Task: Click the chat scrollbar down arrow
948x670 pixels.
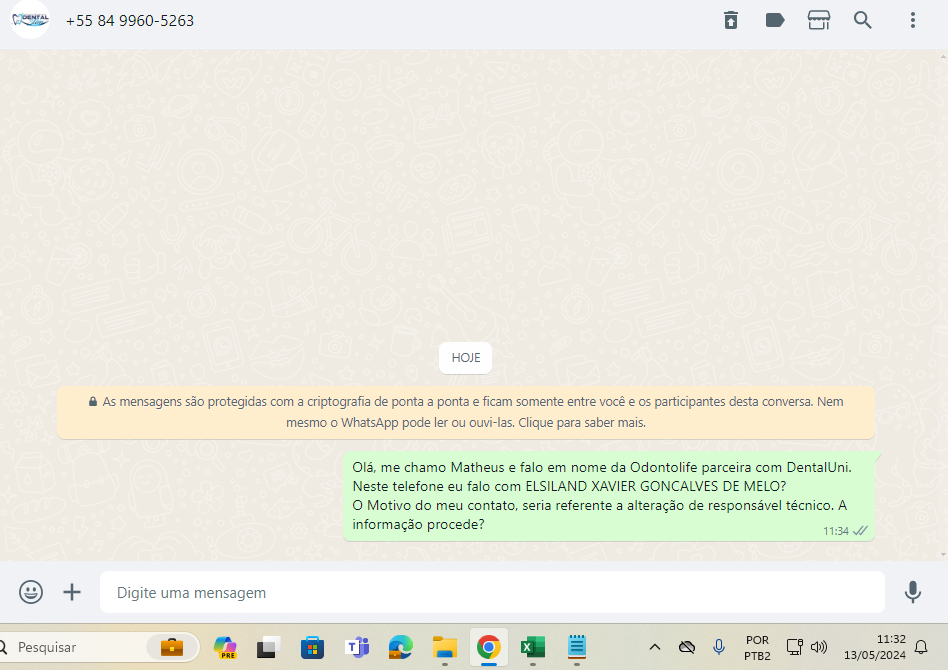Action: click(944, 555)
